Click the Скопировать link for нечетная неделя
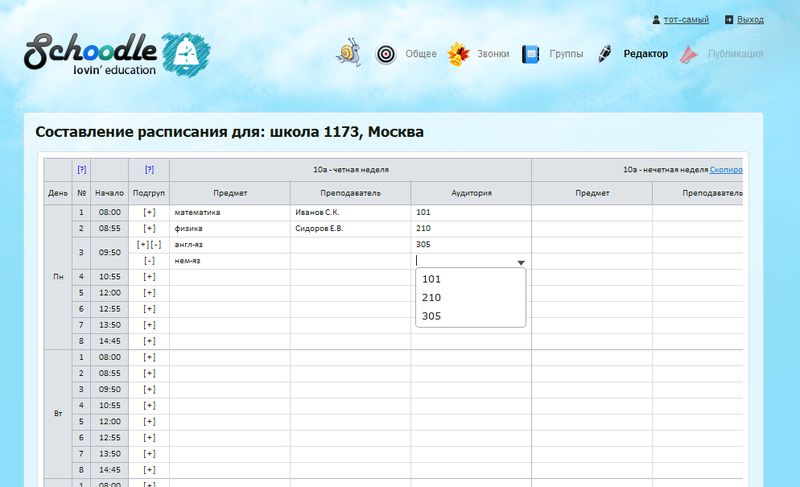The width and height of the screenshot is (800, 487). [x=726, y=170]
